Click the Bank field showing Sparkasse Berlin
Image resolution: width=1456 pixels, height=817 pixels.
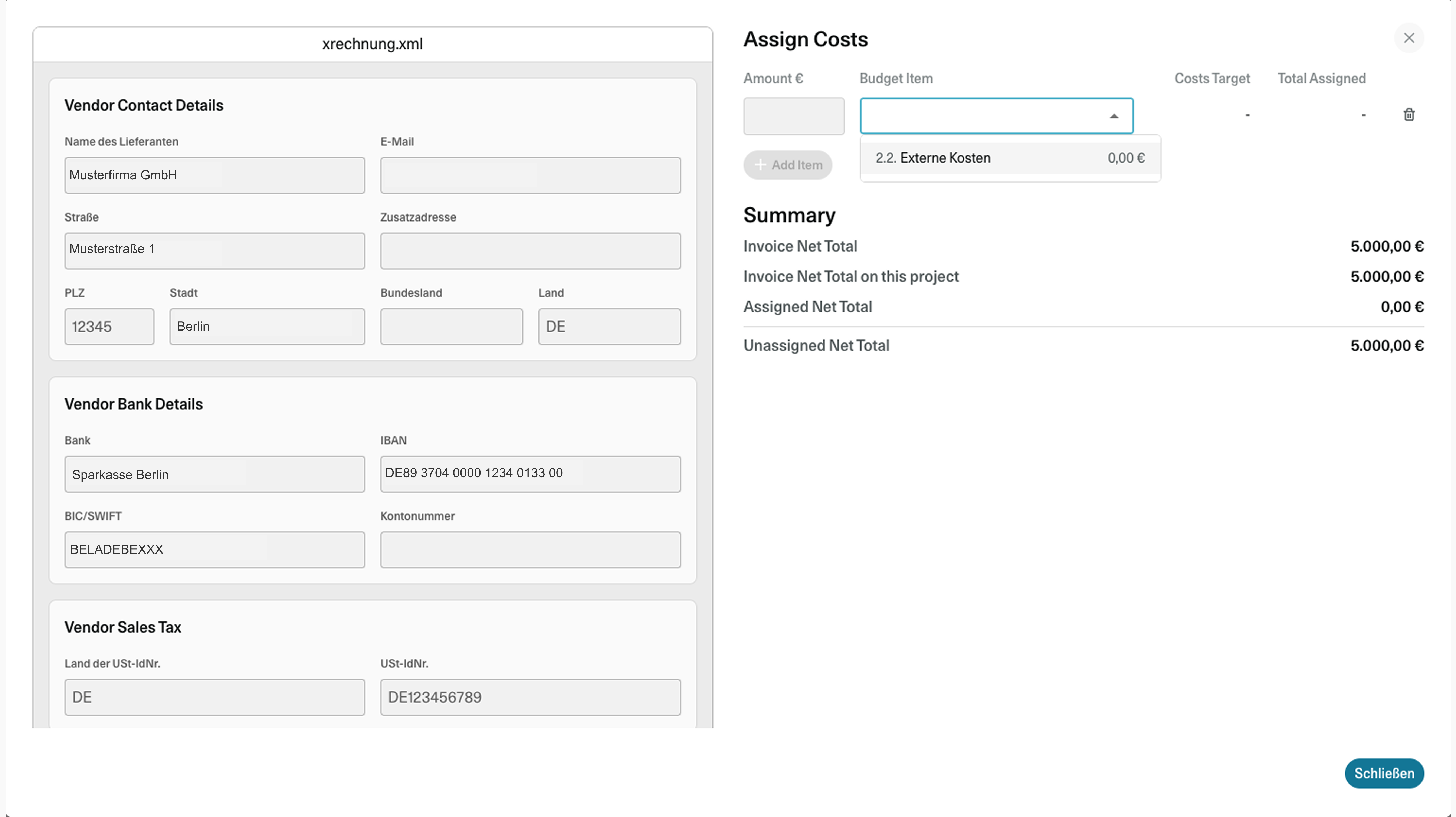tap(214, 474)
